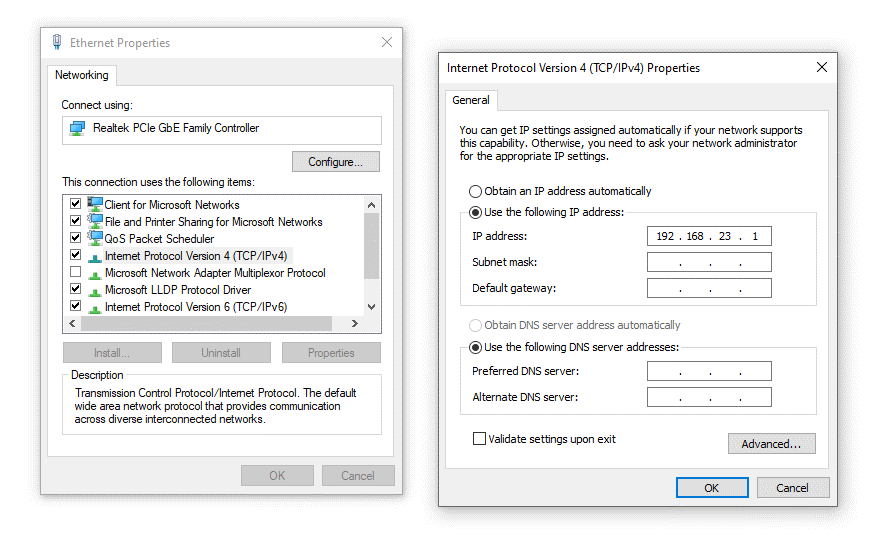Select File and Printer Sharing item icon
874x539 pixels.
[x=95, y=222]
